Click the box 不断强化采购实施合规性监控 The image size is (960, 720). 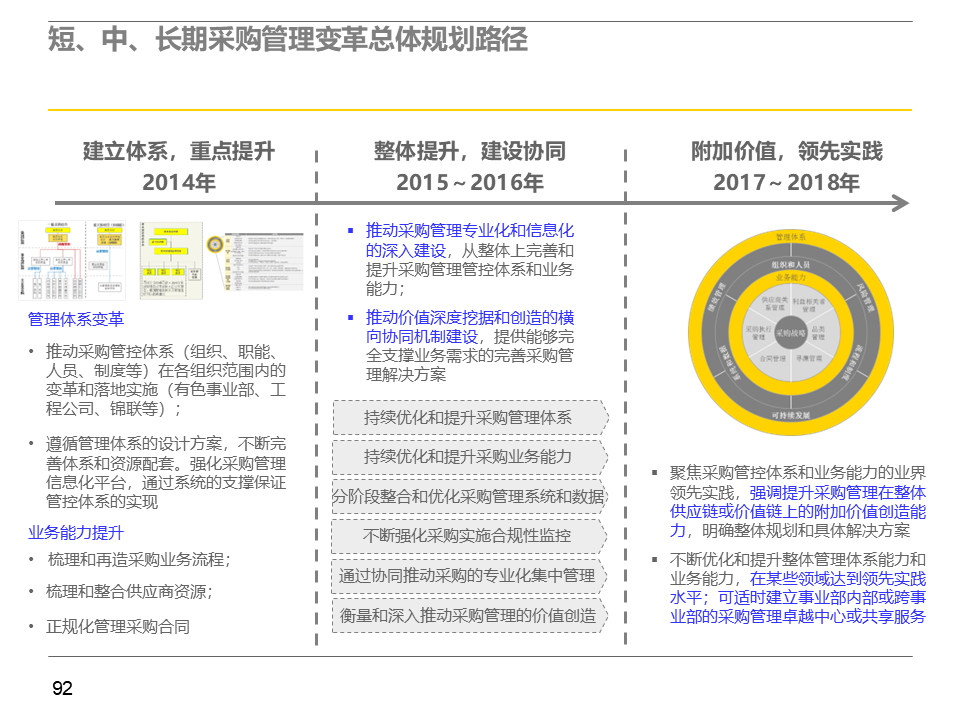coord(470,536)
